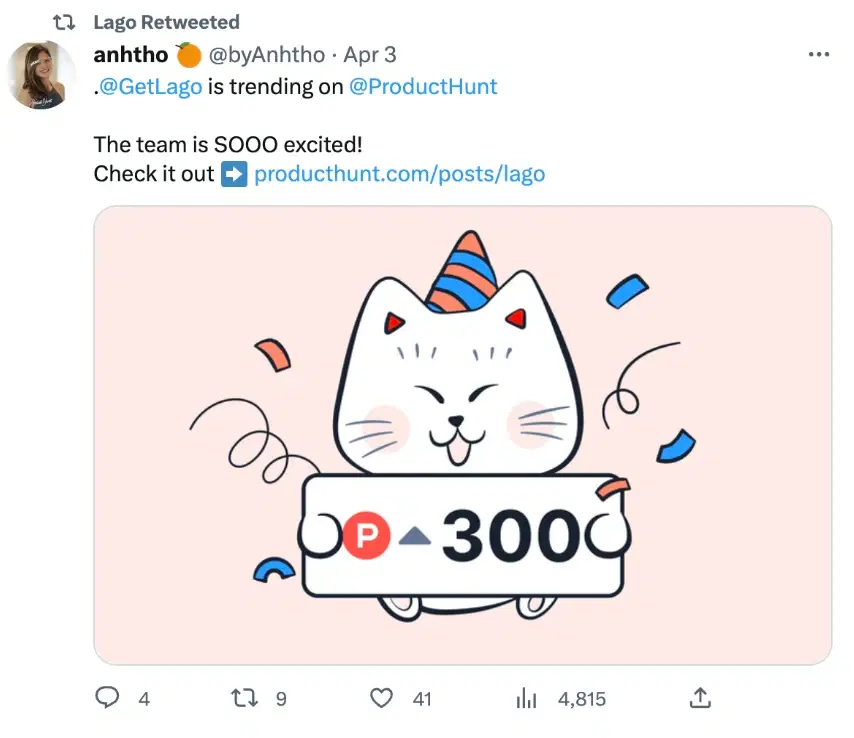This screenshot has height=738, width=854.
Task: Open the 'Apr 3' timestamp link
Action: point(369,55)
